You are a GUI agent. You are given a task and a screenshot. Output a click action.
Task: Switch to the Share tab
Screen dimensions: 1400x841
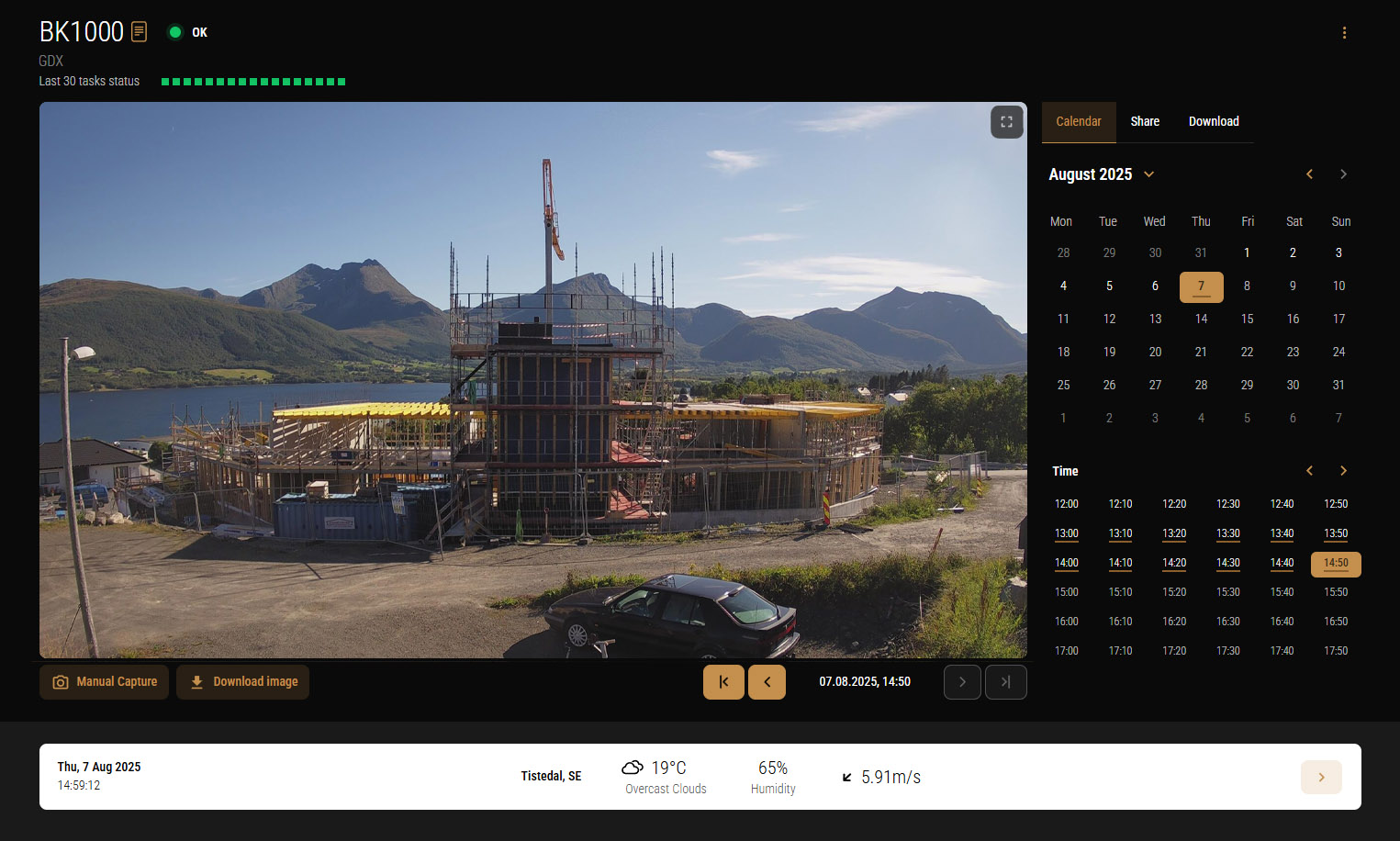pyautogui.click(x=1145, y=121)
